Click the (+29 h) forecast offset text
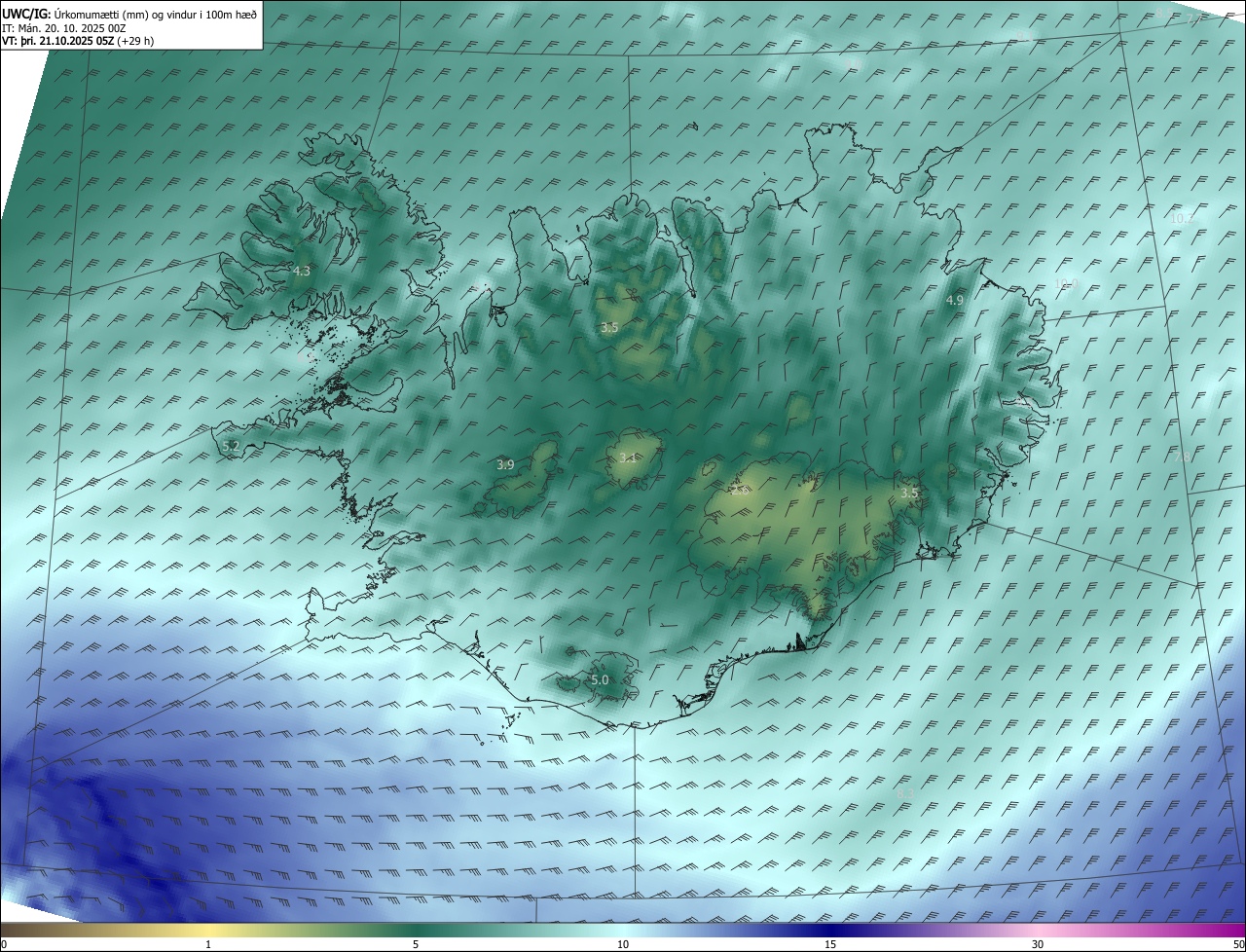This screenshot has height=952, width=1246. (x=134, y=41)
